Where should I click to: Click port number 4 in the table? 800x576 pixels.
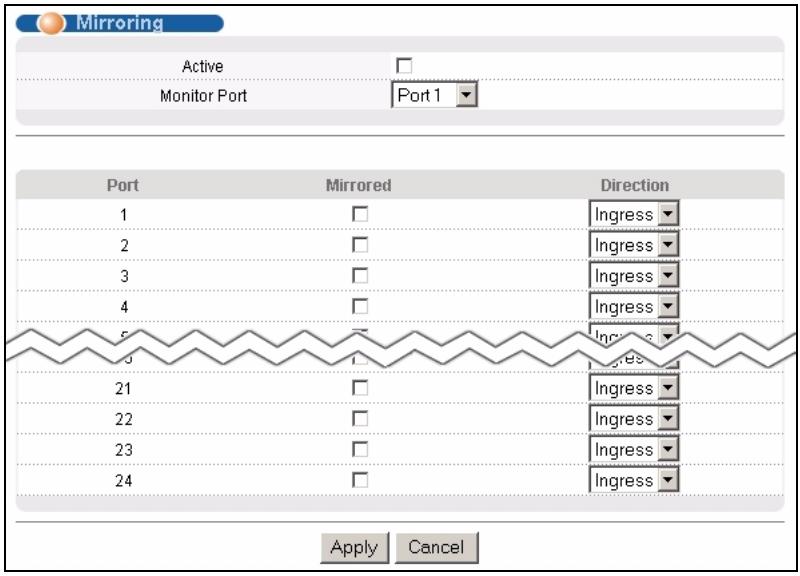coord(124,307)
